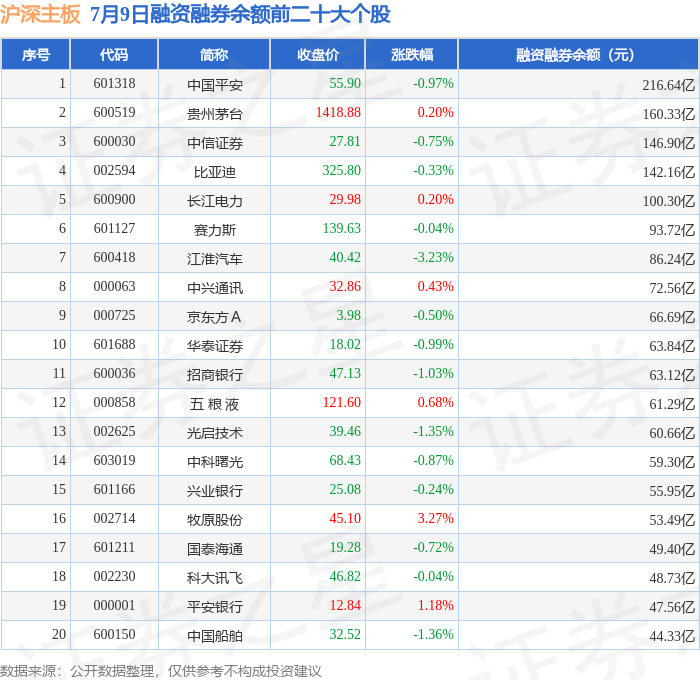Click the 0.43% change value
The width and height of the screenshot is (700, 680).
pos(436,286)
